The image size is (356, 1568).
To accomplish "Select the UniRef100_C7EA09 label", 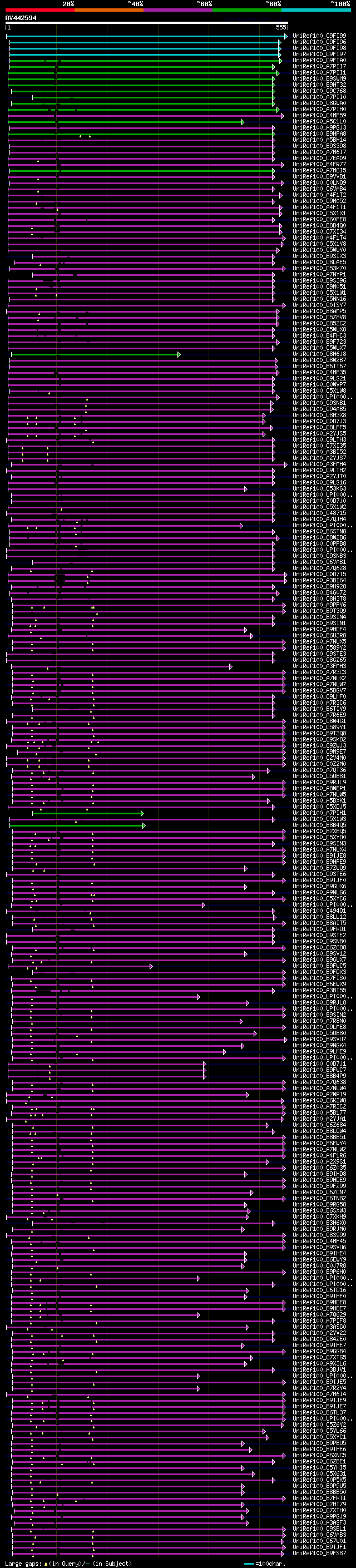I will pos(319,159).
